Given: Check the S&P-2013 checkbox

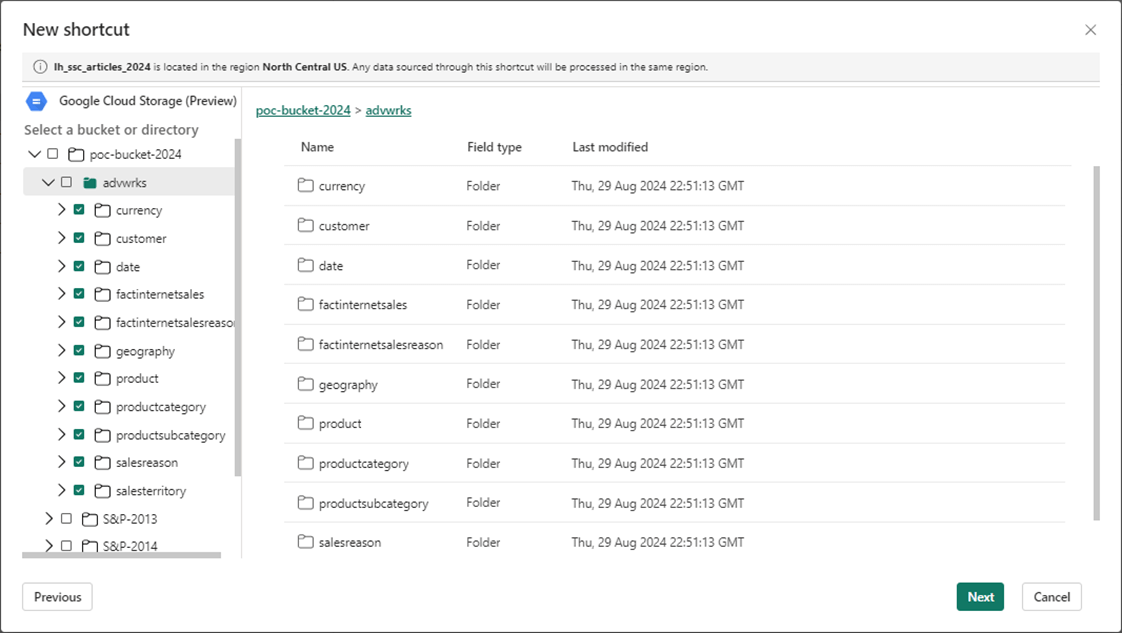Looking at the screenshot, I should [x=66, y=519].
